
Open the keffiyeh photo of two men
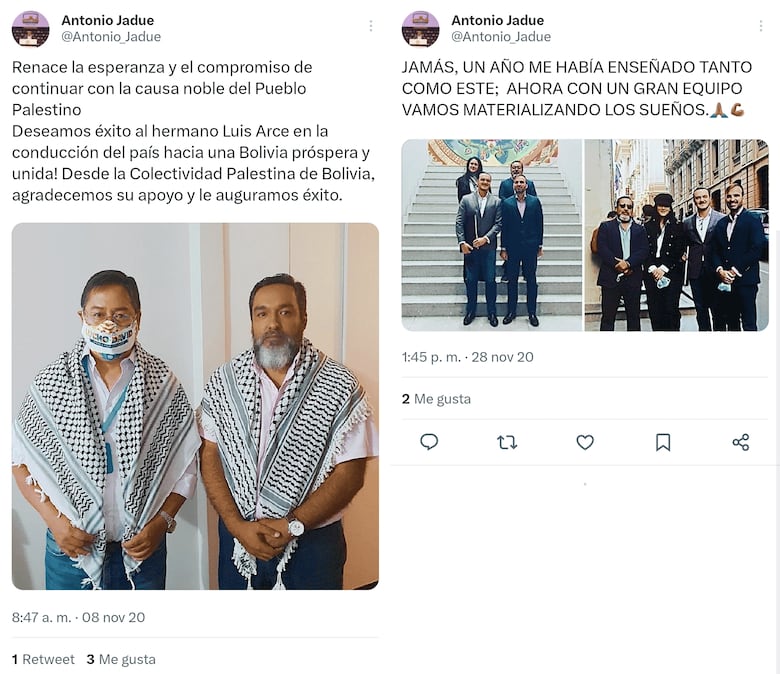(x=195, y=406)
